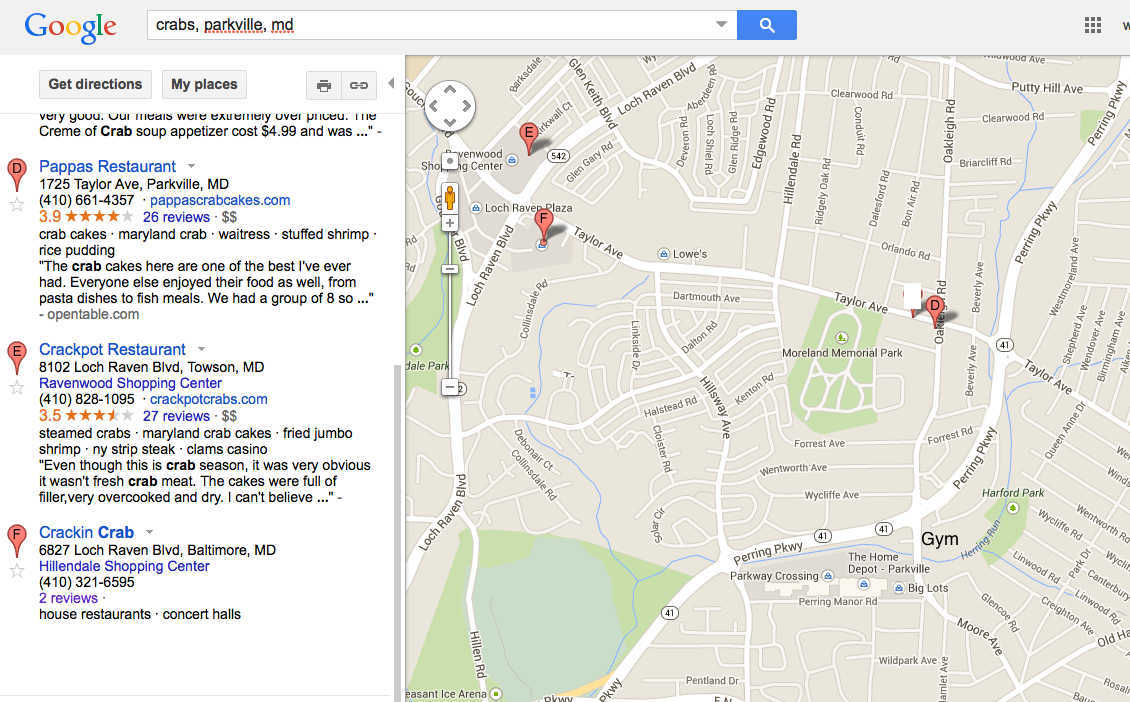Collapse the side panel with left arrow
The image size is (1130, 702).
point(391,84)
